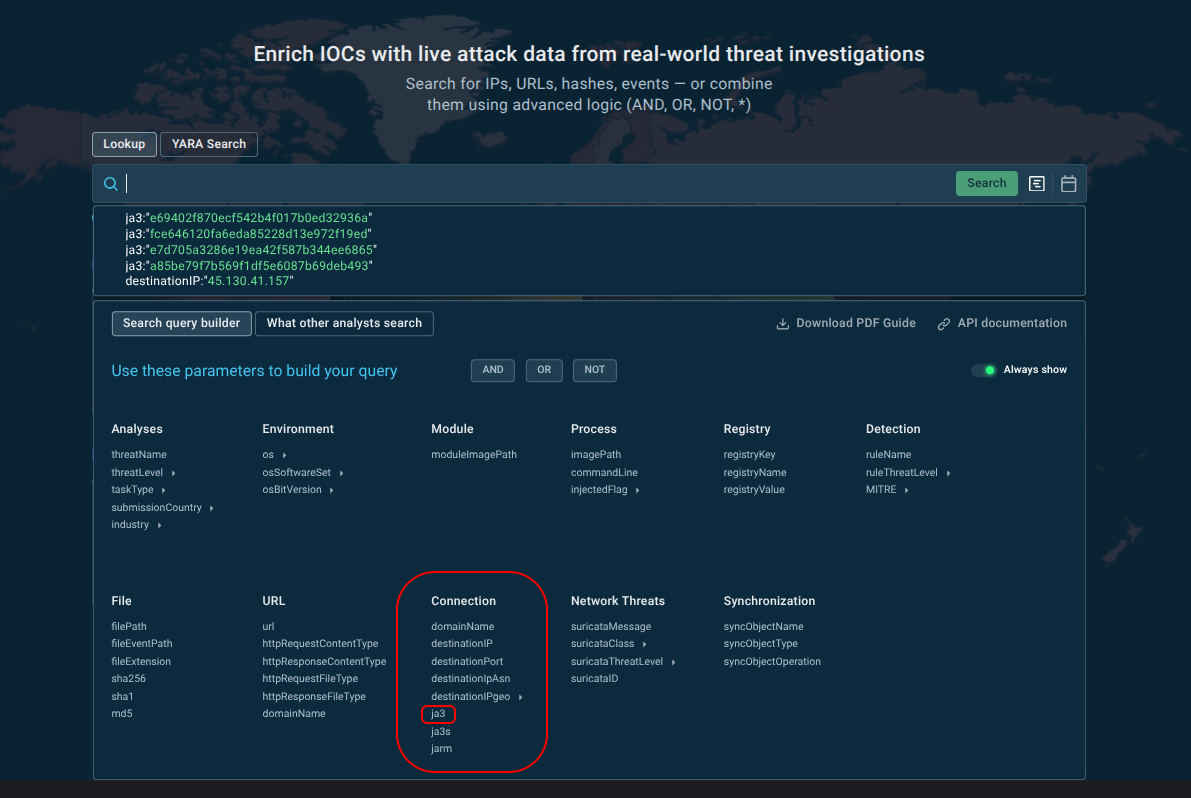1191x798 pixels.
Task: Click the magnifying glass search icon
Action: (110, 183)
